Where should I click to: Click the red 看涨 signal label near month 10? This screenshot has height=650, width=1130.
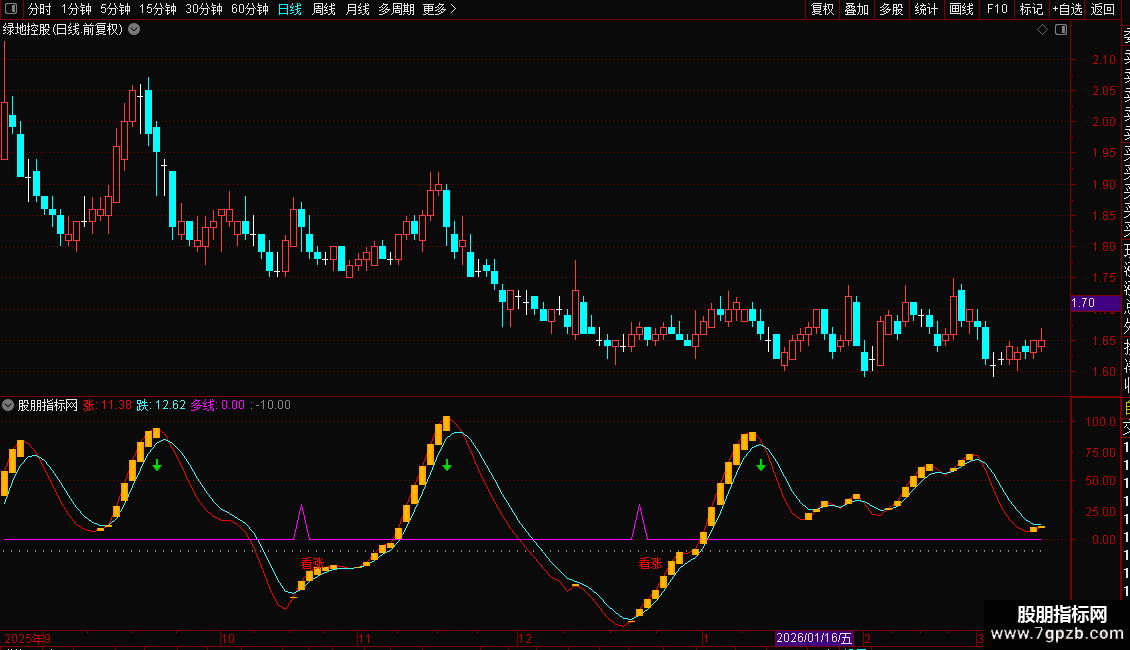tap(313, 563)
